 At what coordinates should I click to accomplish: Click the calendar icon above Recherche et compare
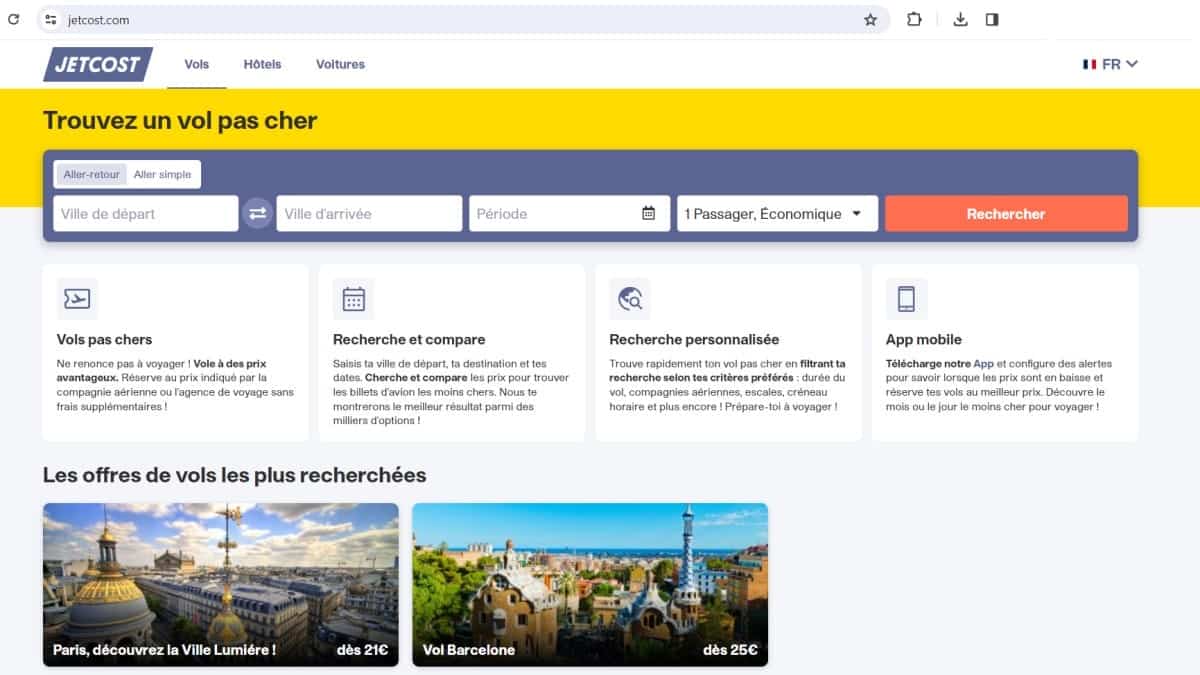353,299
